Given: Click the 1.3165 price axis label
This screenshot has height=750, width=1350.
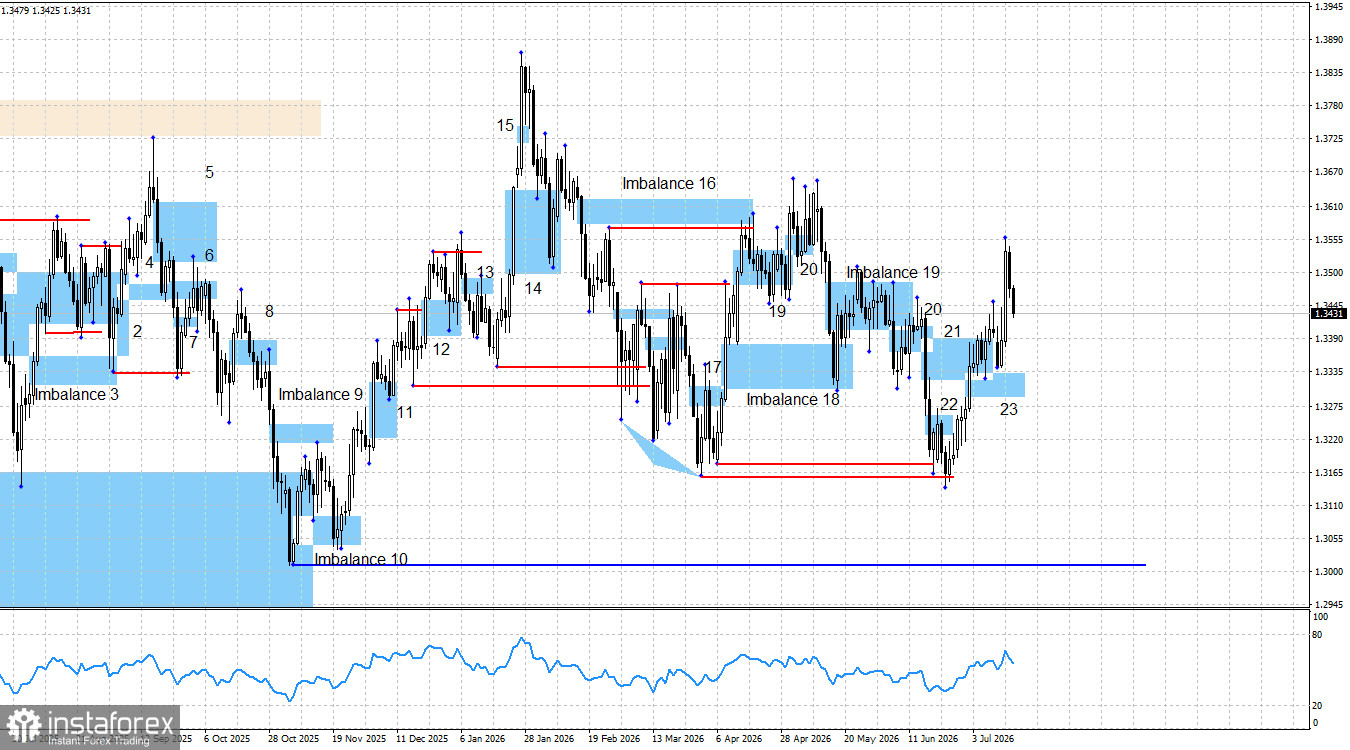Looking at the screenshot, I should 1329,473.
